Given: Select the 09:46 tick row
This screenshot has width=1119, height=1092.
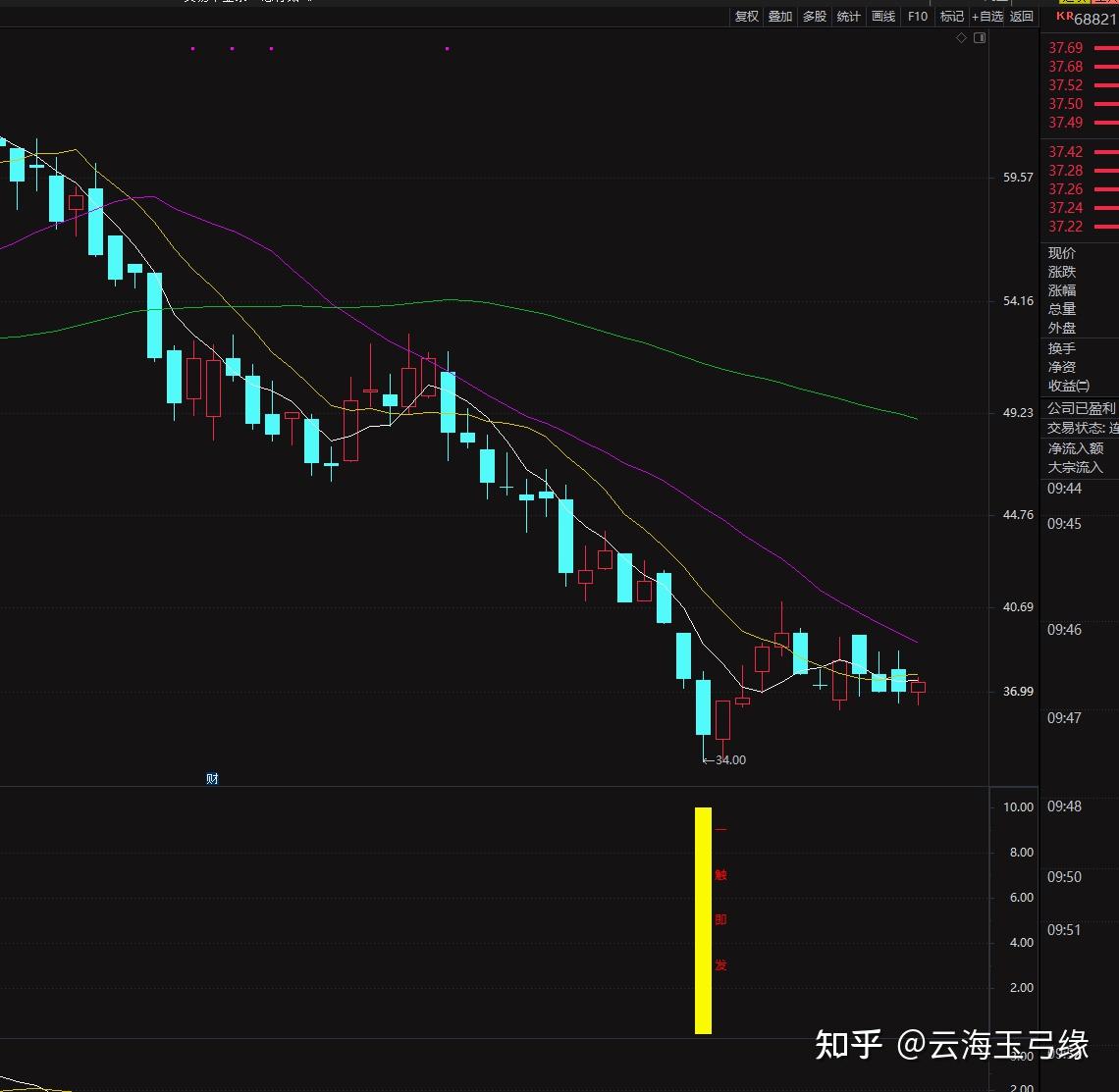Looking at the screenshot, I should coord(1064,629).
